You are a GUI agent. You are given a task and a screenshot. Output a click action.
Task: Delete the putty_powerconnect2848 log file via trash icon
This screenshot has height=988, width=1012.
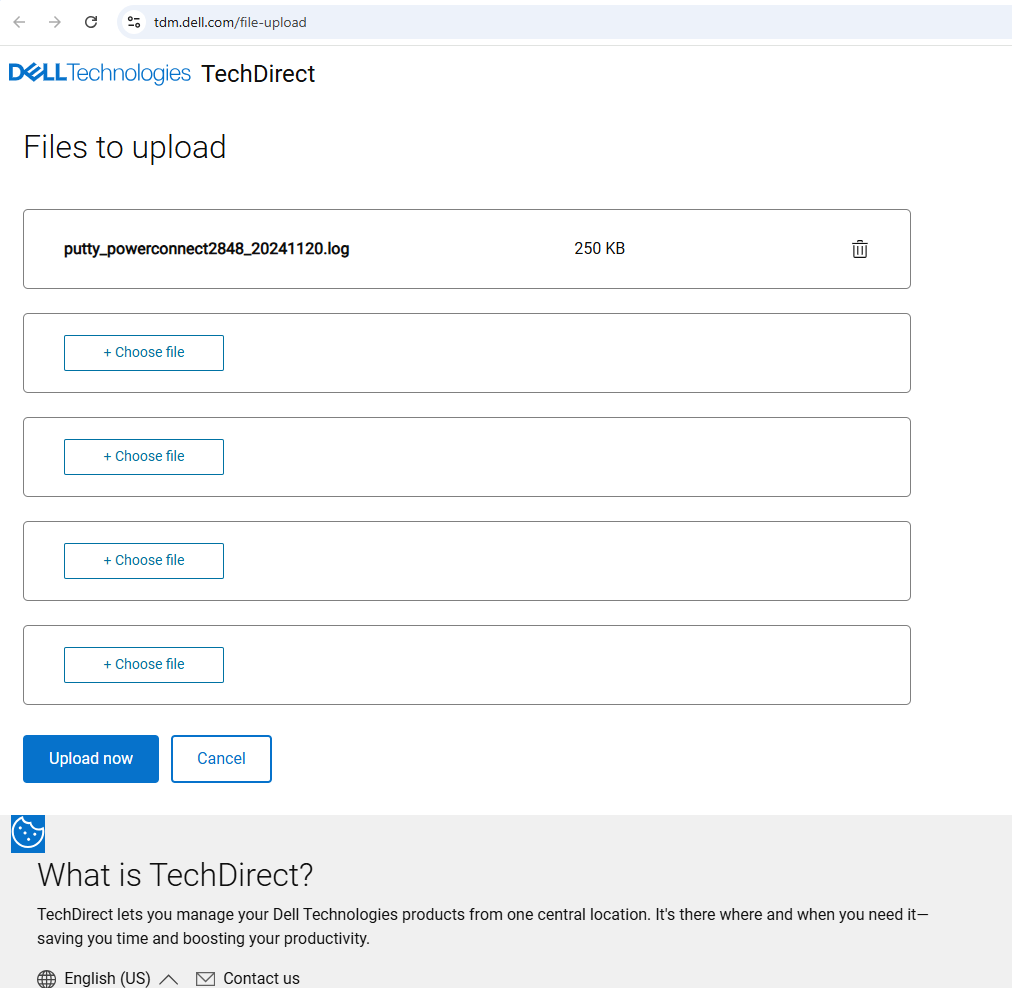[x=859, y=249]
